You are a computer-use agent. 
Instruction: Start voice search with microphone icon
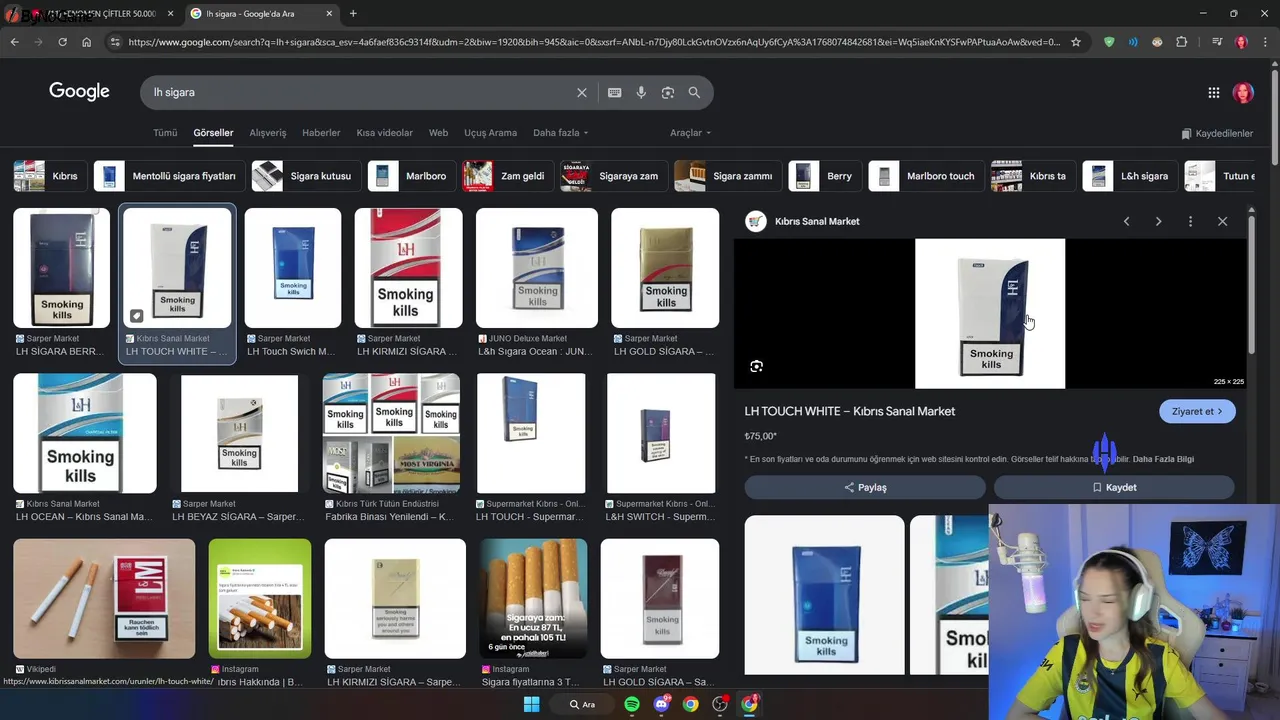point(641,92)
